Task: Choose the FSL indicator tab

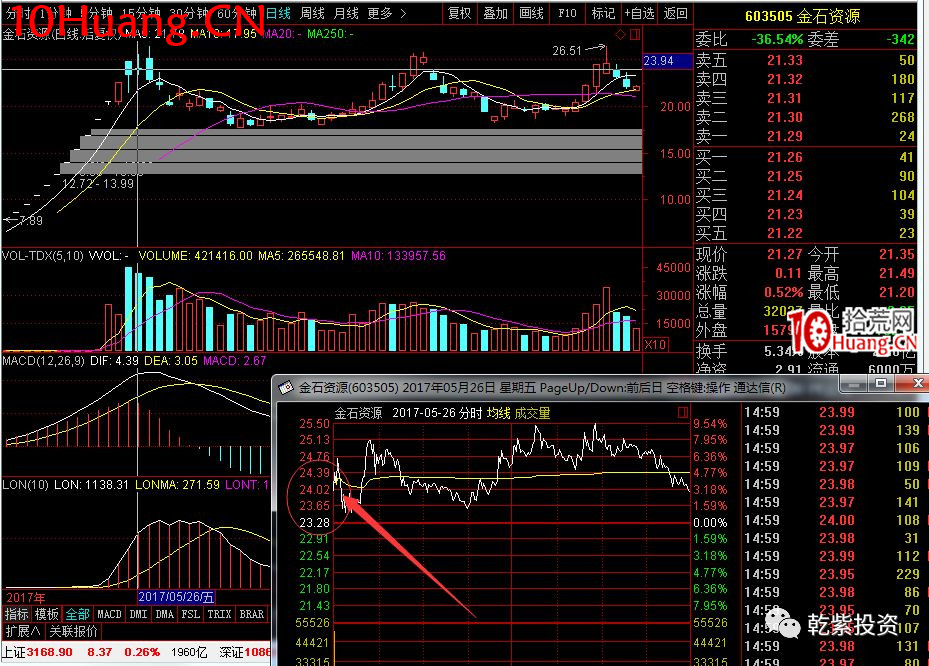Action: click(x=190, y=614)
